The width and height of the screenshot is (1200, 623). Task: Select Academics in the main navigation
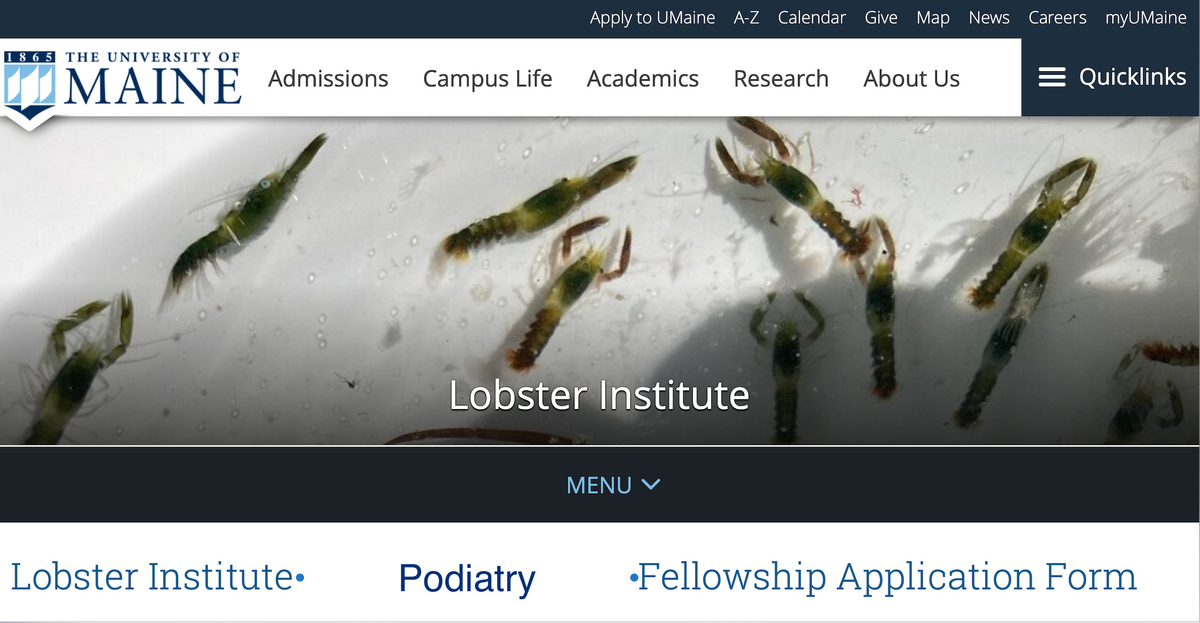(643, 79)
